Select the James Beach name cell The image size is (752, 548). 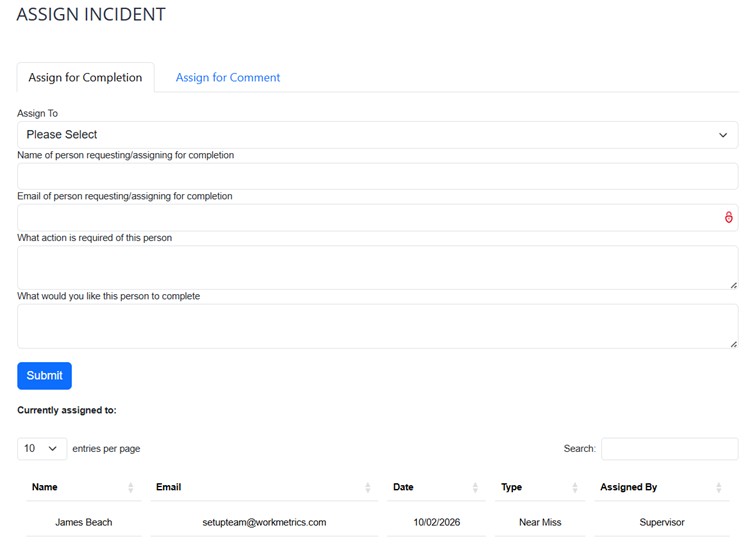84,523
